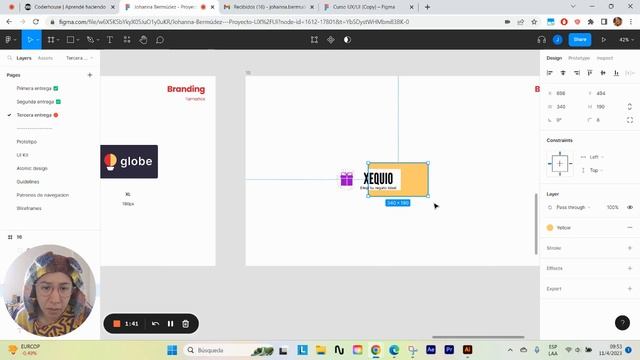Screen dimensions: 640x360
Task: Add export setting with plus icon
Action: (x=630, y=289)
